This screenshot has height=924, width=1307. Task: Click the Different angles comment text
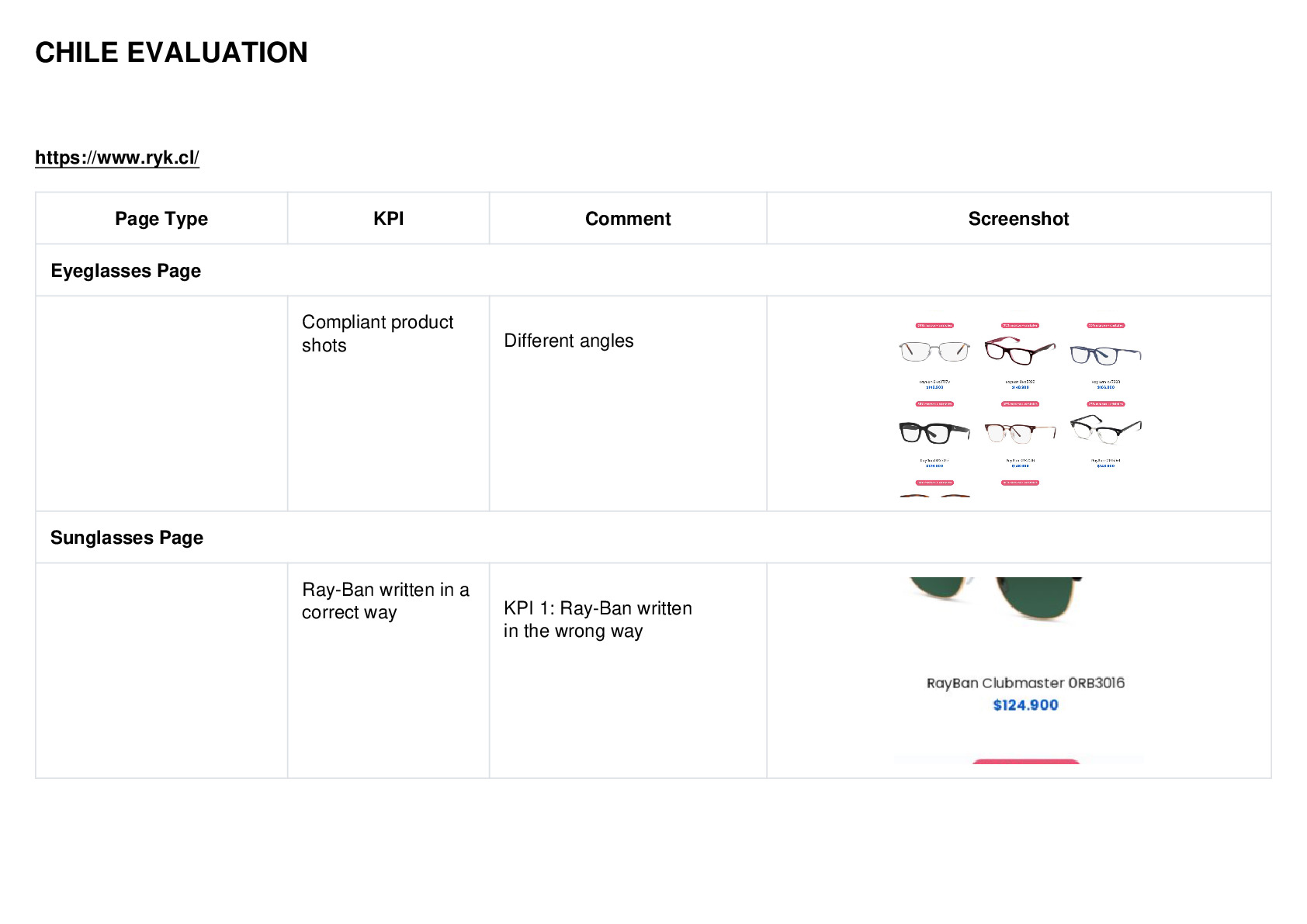569,341
